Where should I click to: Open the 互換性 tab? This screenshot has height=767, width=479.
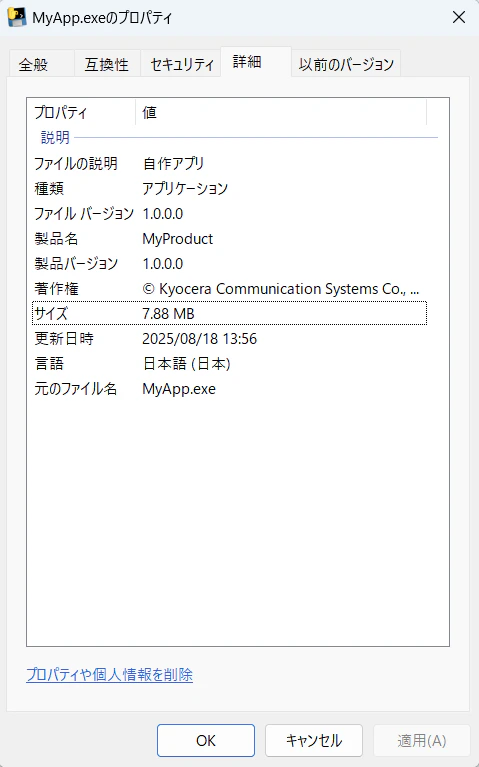pyautogui.click(x=107, y=64)
